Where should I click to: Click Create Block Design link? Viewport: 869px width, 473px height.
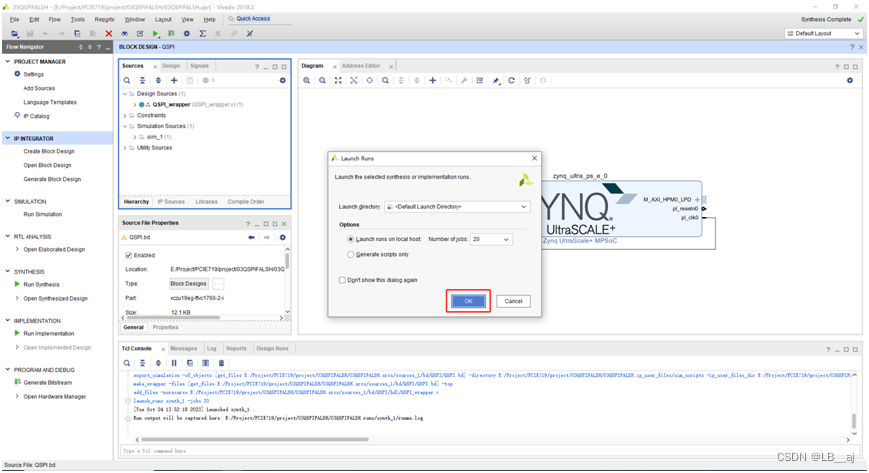pyautogui.click(x=49, y=151)
